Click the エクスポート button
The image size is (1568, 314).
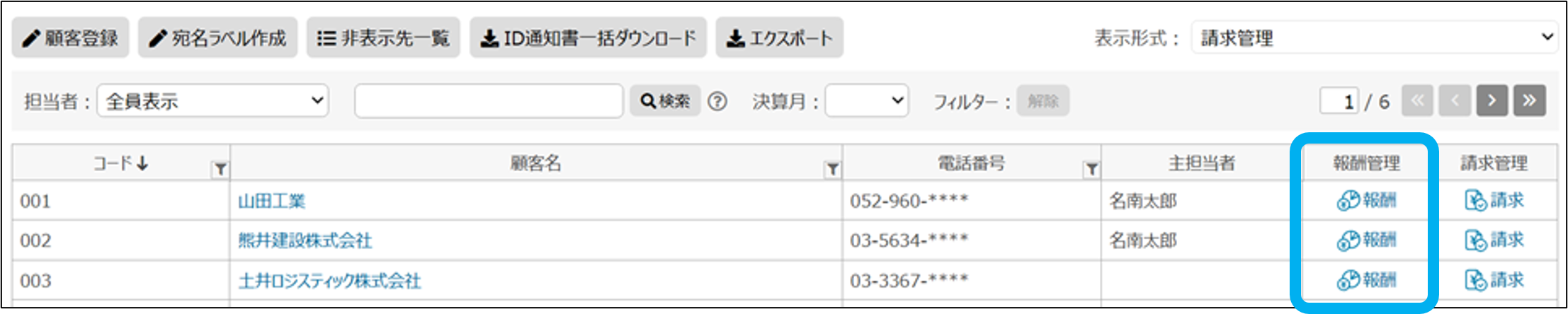779,38
